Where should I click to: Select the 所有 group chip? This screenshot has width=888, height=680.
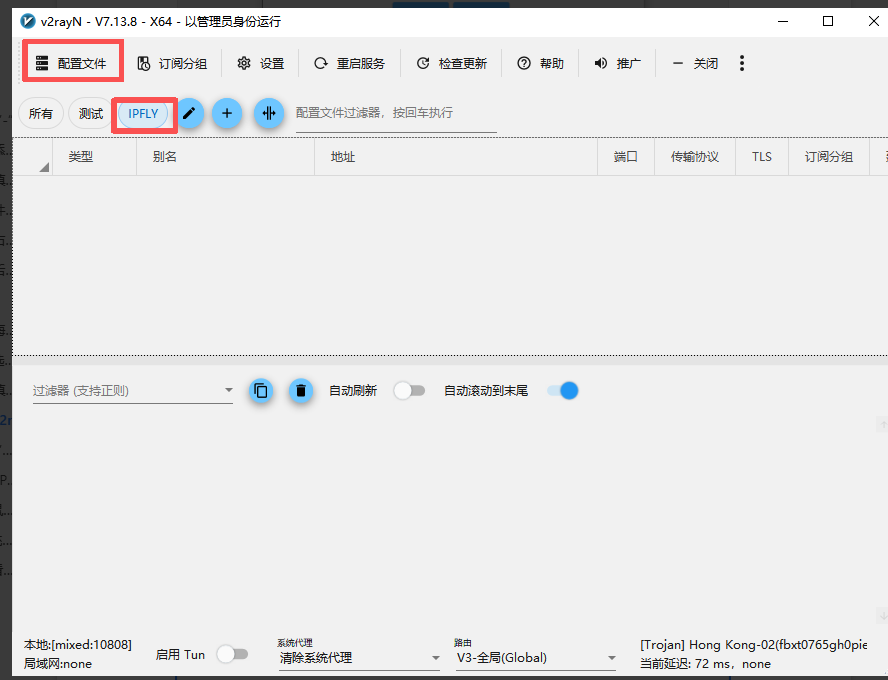coord(41,114)
